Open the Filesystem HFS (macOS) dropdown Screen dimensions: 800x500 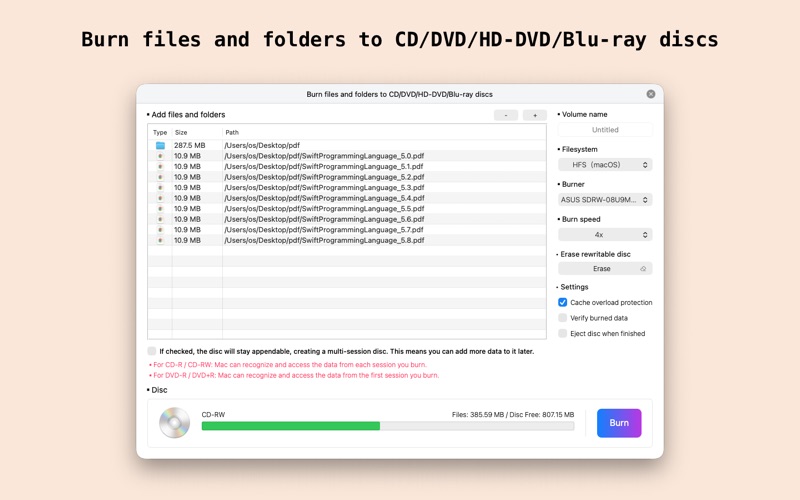coord(605,165)
